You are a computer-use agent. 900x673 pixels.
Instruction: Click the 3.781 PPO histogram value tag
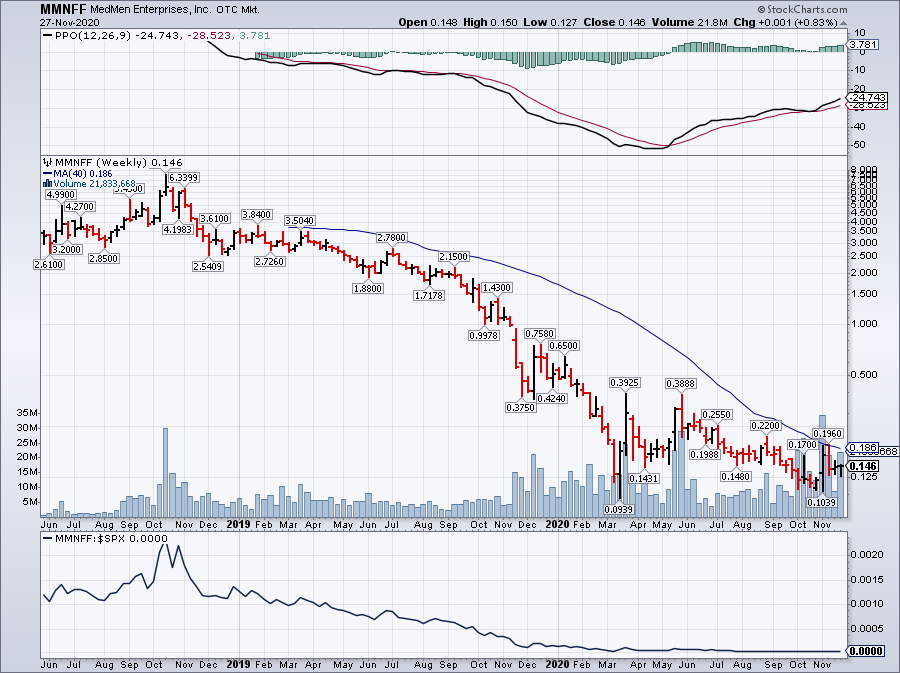point(863,45)
